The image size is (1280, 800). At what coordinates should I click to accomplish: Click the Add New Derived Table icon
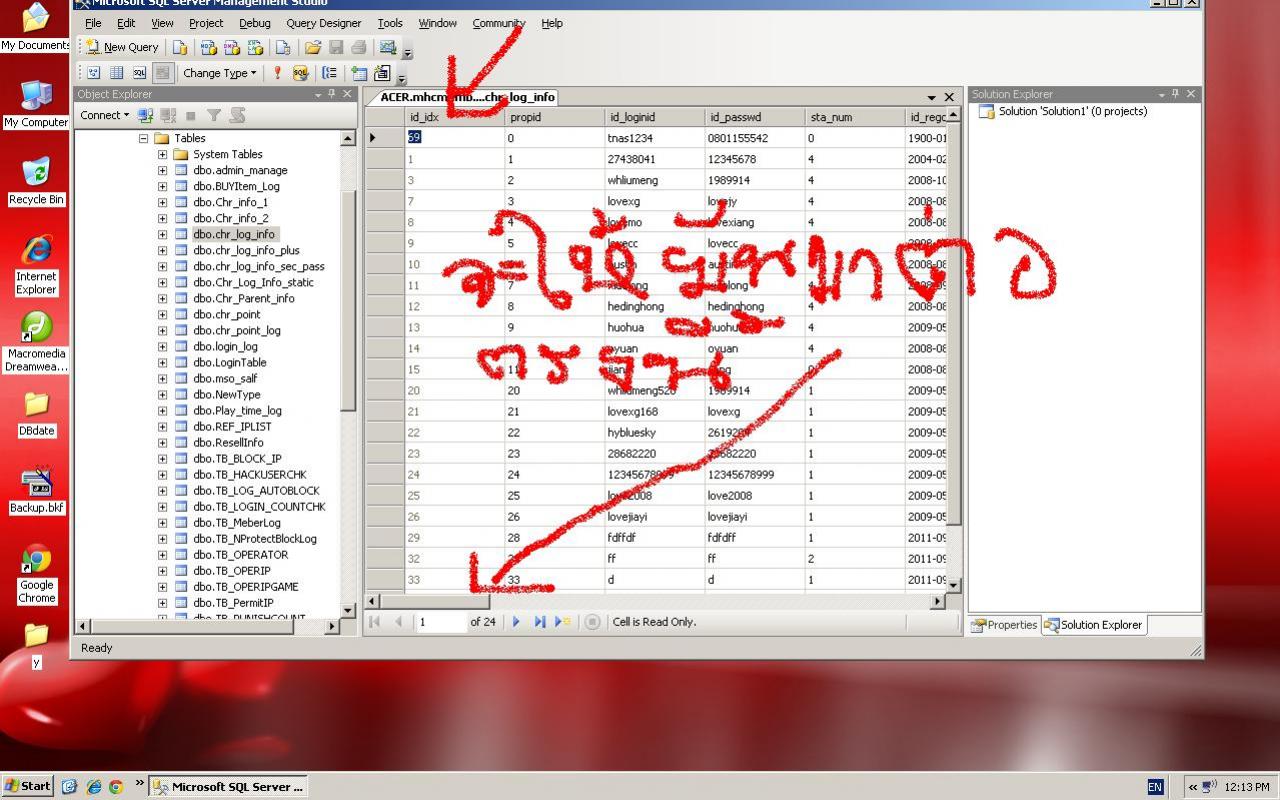pos(381,73)
